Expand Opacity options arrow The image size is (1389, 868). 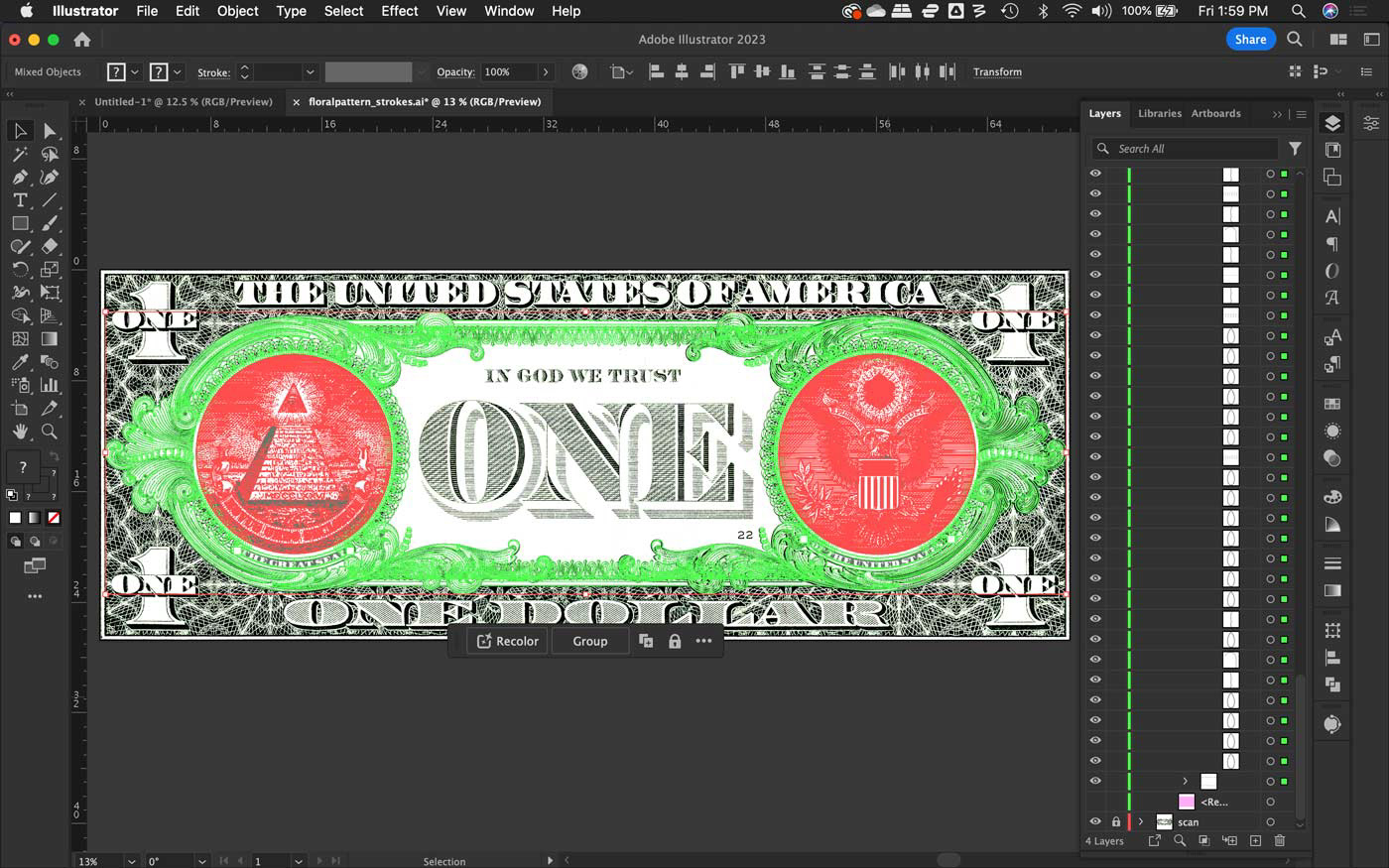[546, 71]
